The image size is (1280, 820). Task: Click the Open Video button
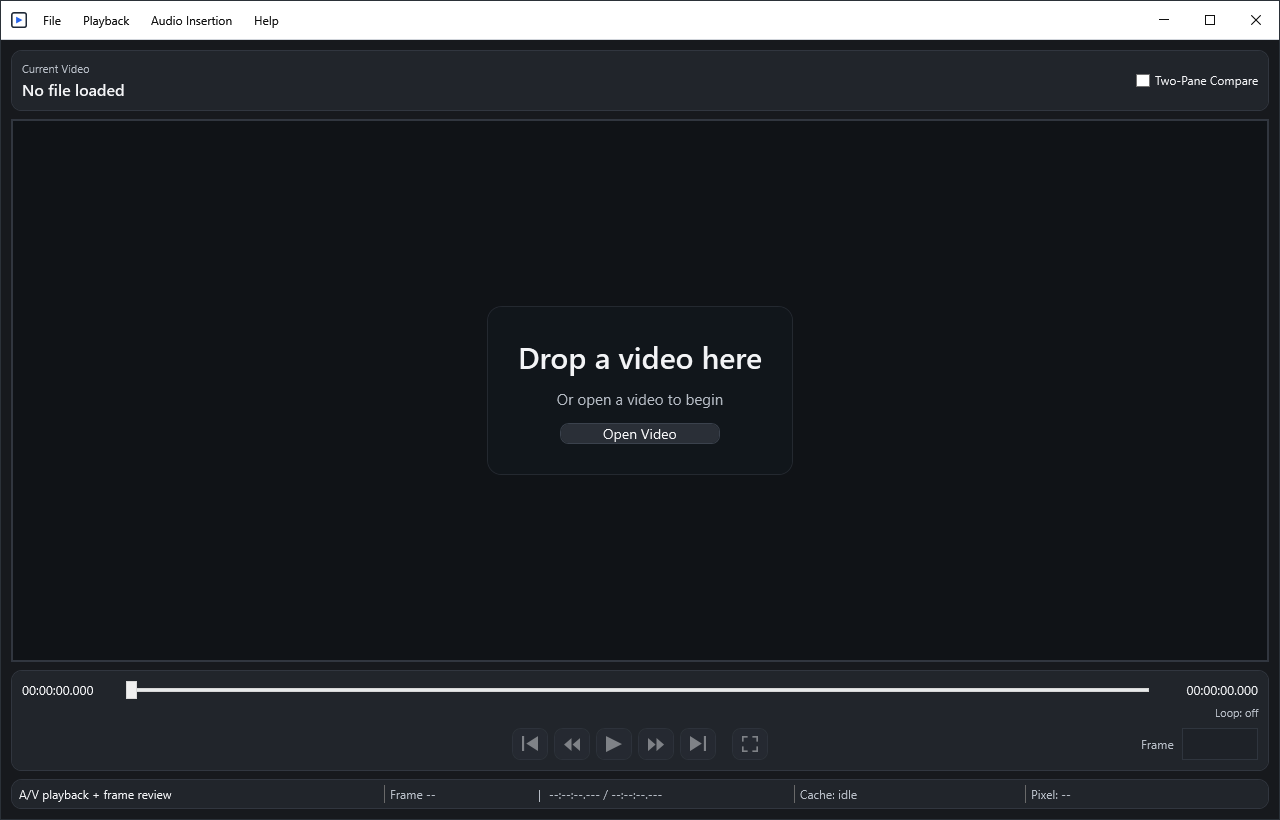(640, 434)
